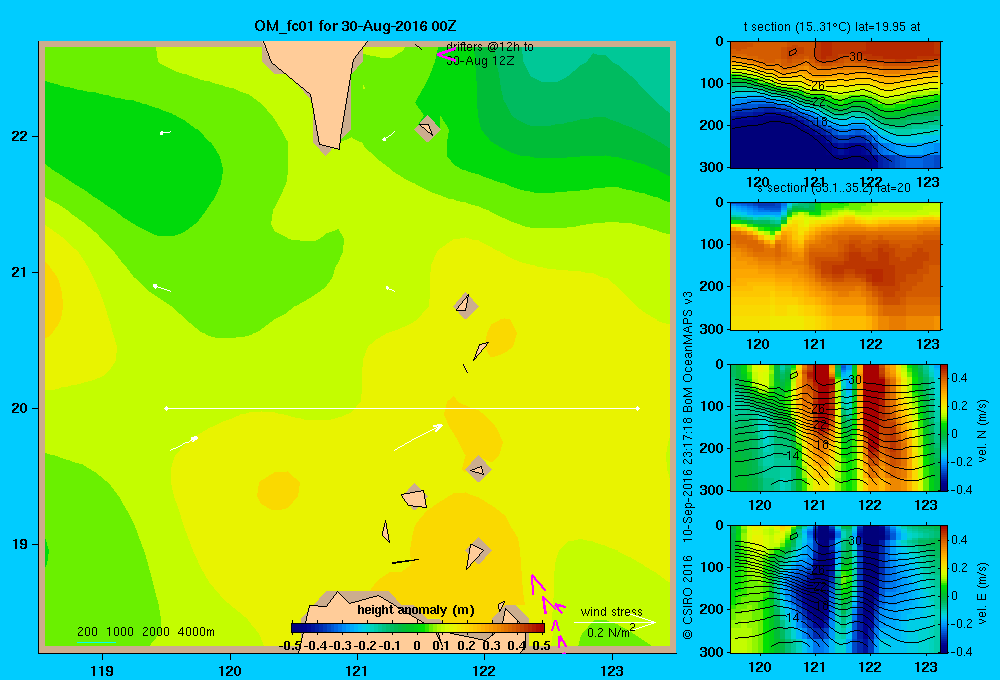Screen dimensions: 1000x680
Task: Click the title OM_fc01 for 30-Aug-2016 00Z
Action: click(x=355, y=26)
